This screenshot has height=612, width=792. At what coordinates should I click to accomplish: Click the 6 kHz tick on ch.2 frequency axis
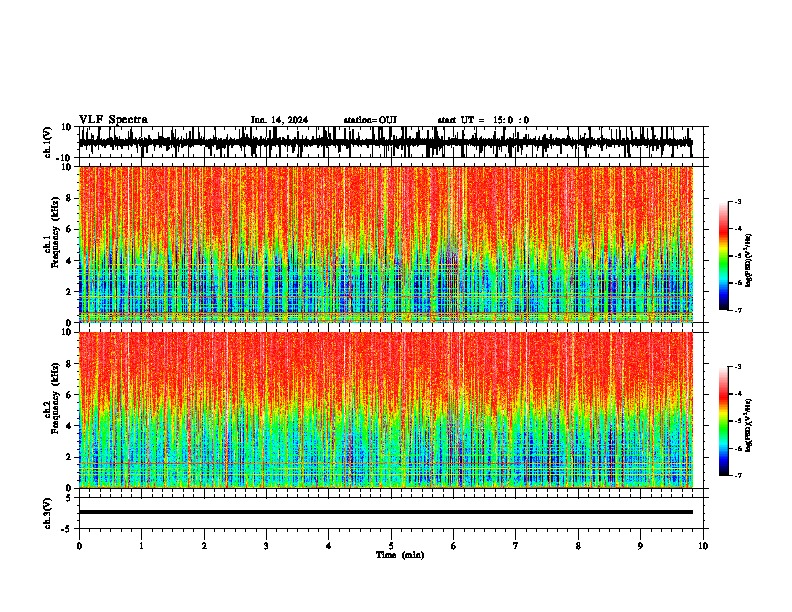[x=69, y=394]
